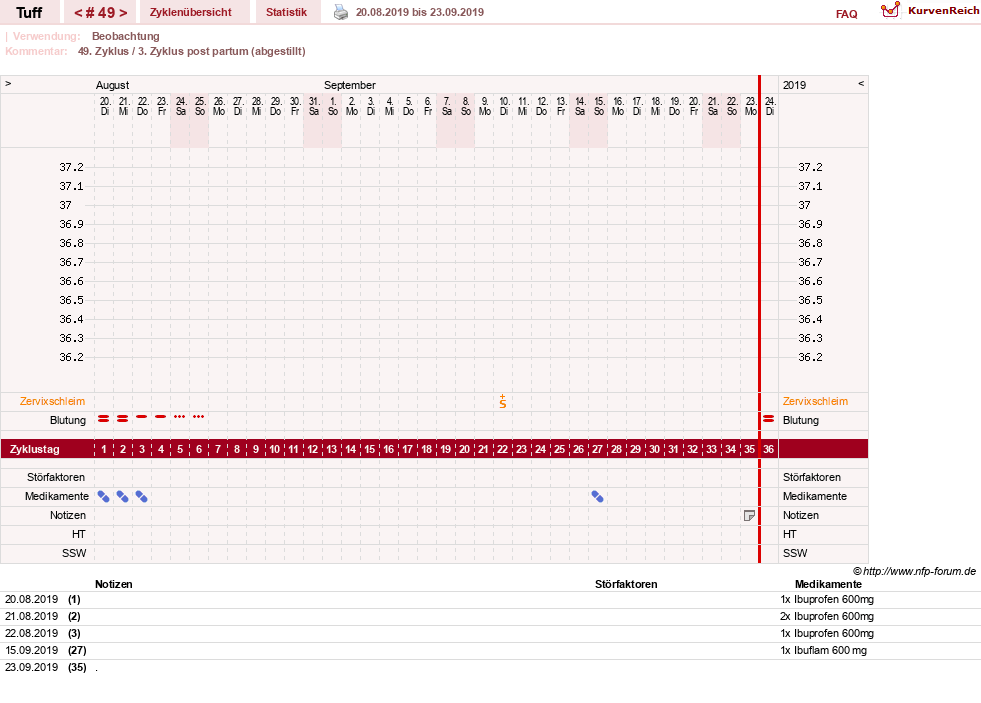Screen dimensions: 981x703
Task: Open the note icon on cycle day 35
Action: point(749,515)
